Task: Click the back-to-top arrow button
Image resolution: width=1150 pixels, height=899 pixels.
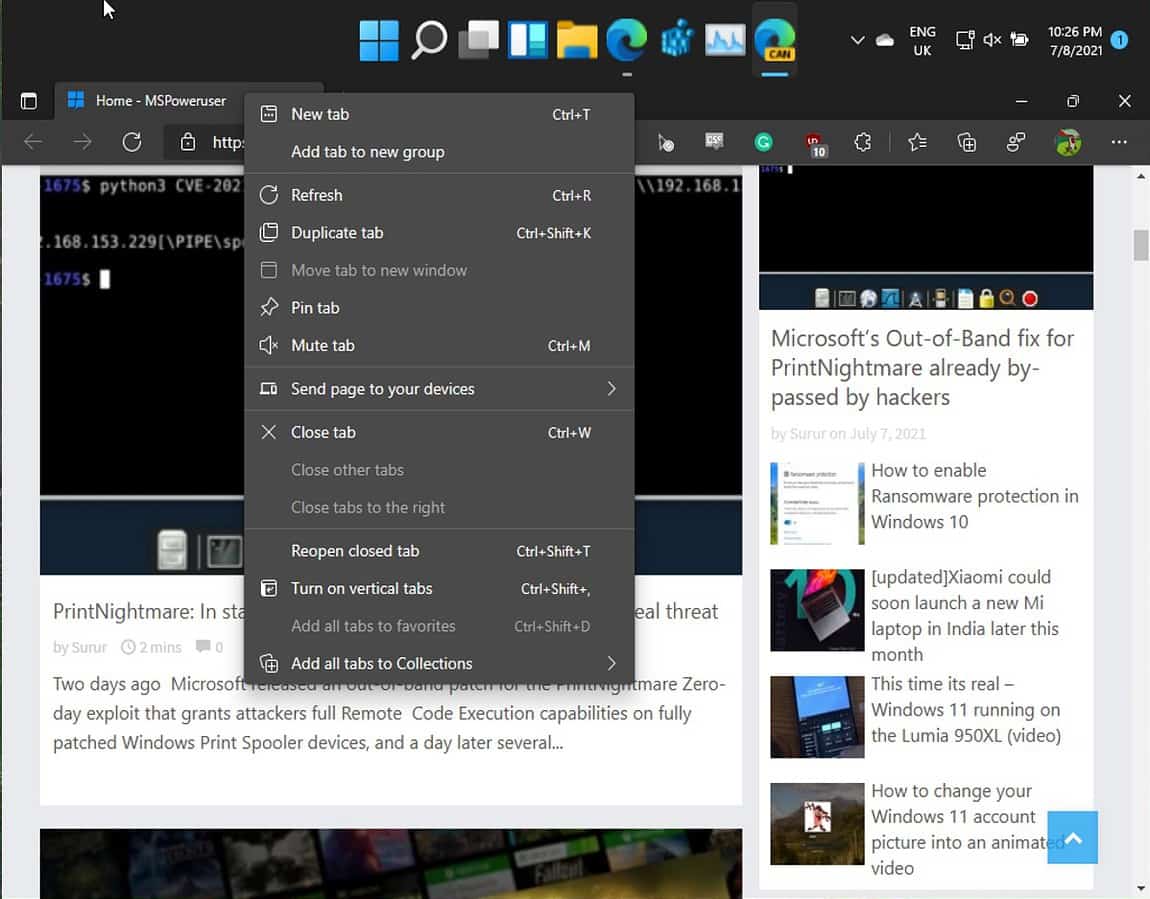Action: coord(1072,838)
